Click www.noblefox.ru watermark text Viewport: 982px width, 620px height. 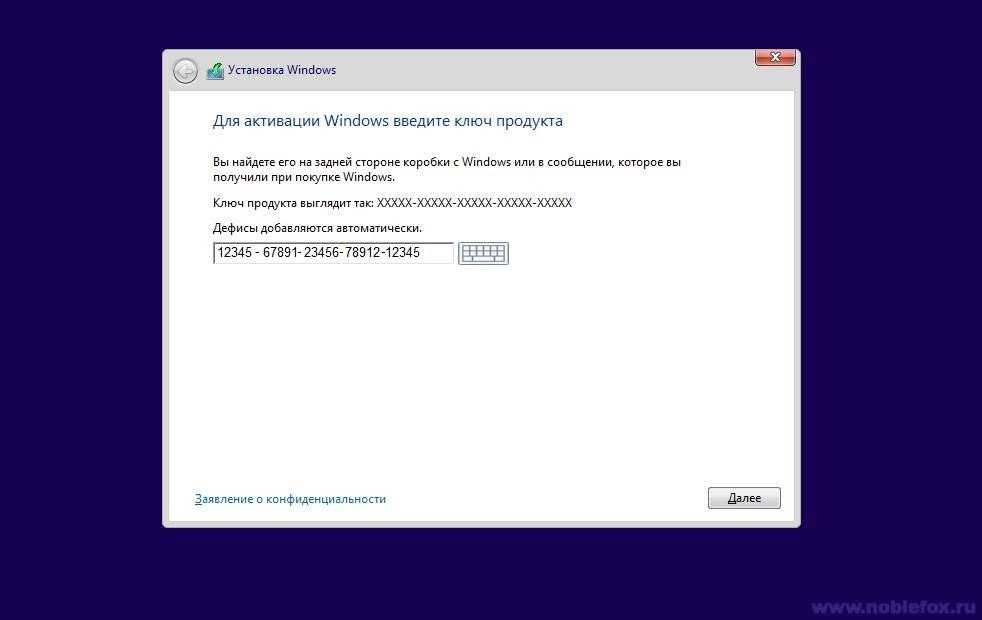click(x=894, y=607)
